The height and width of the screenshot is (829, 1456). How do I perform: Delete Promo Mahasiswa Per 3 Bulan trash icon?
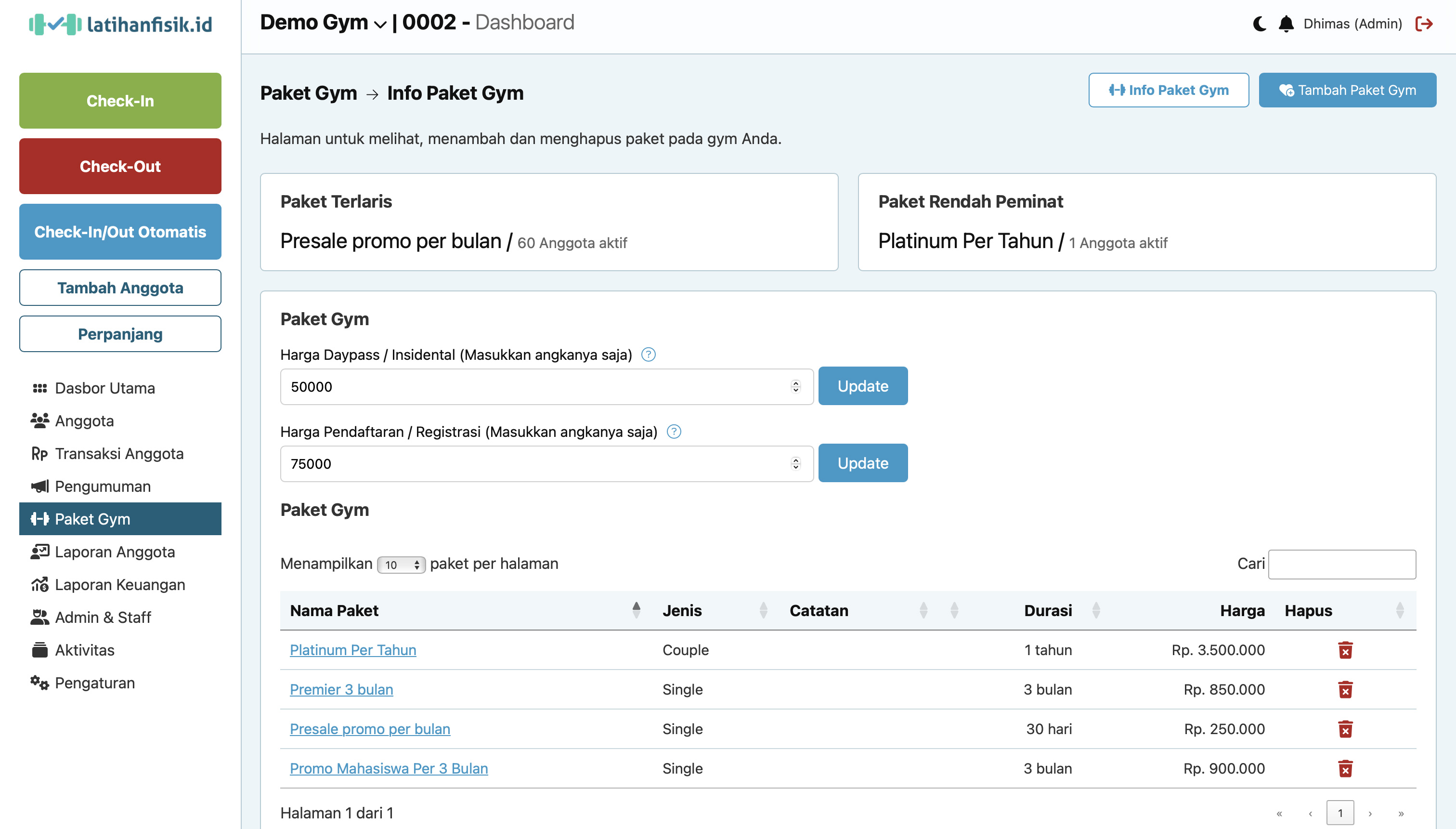1345,769
